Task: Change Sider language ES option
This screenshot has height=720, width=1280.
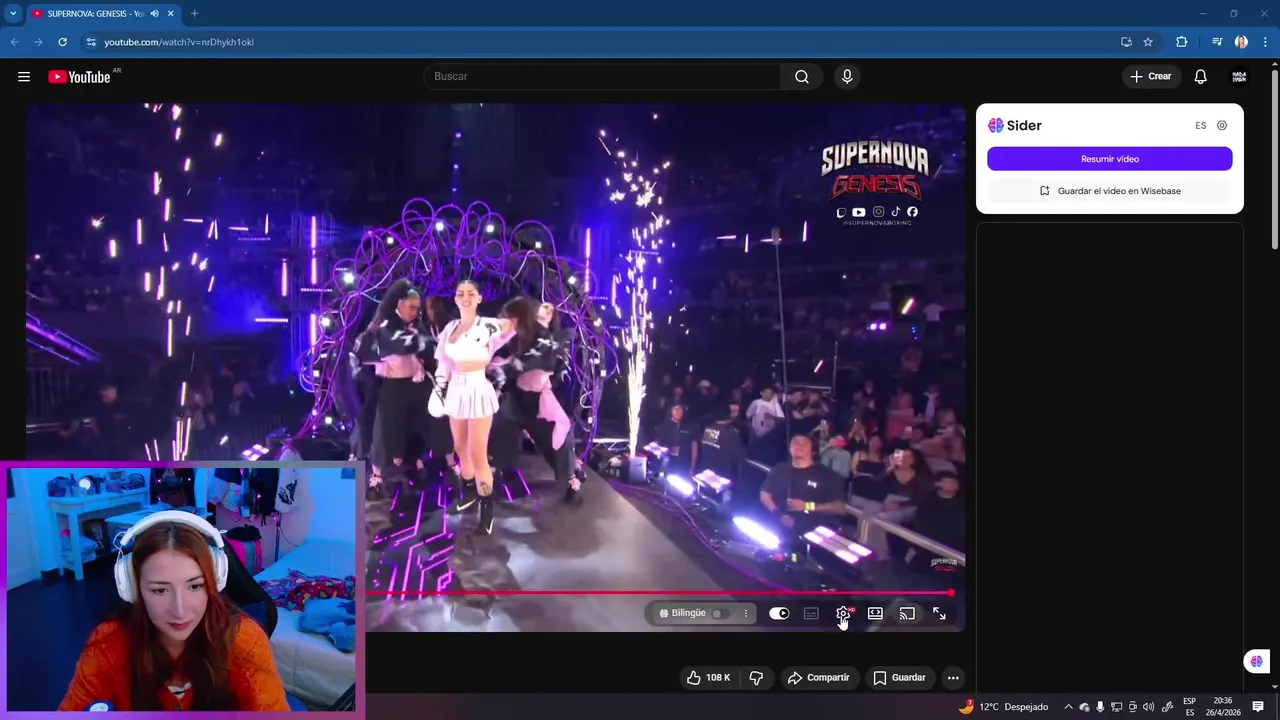Action: pos(1201,126)
